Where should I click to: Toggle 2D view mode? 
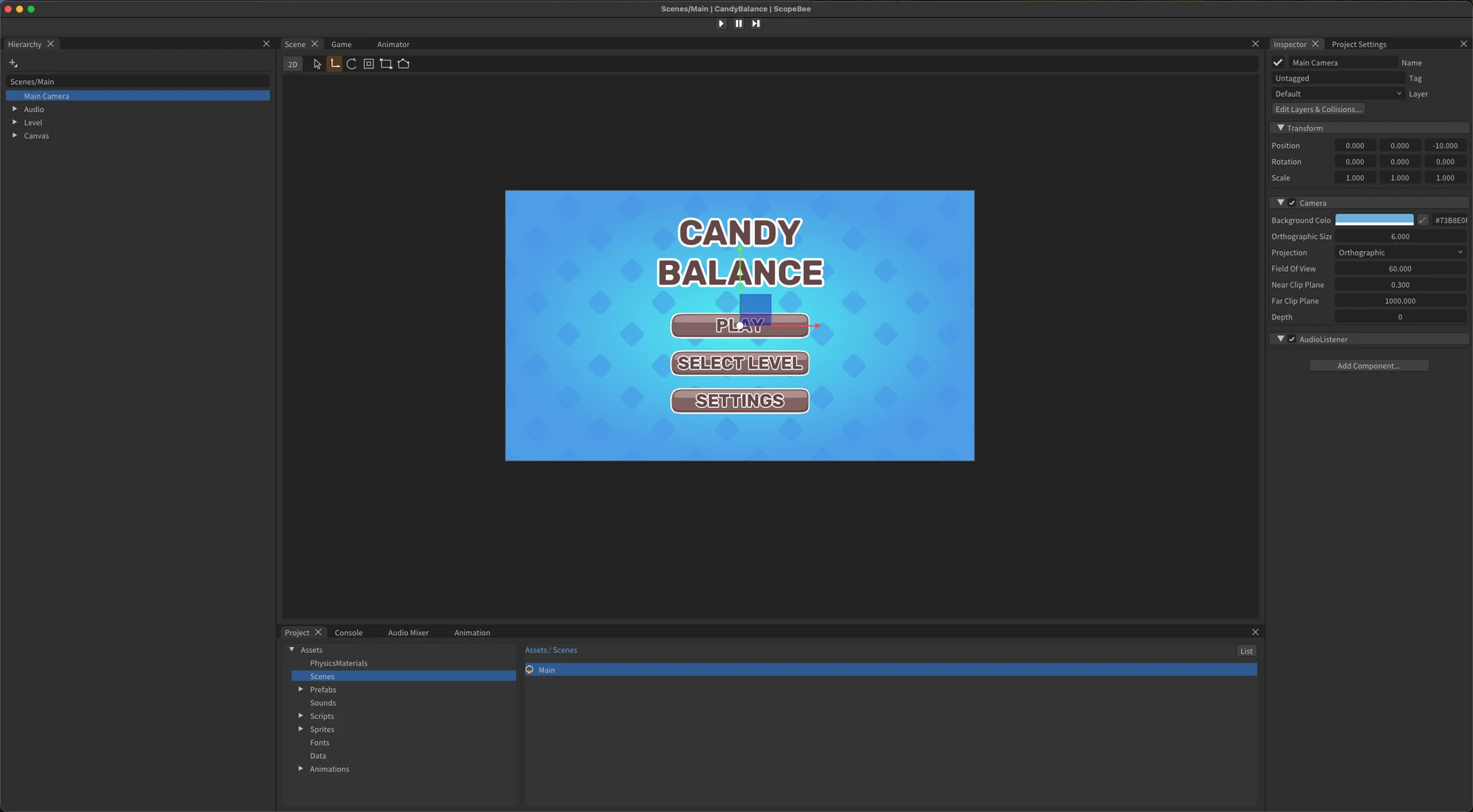click(x=293, y=64)
